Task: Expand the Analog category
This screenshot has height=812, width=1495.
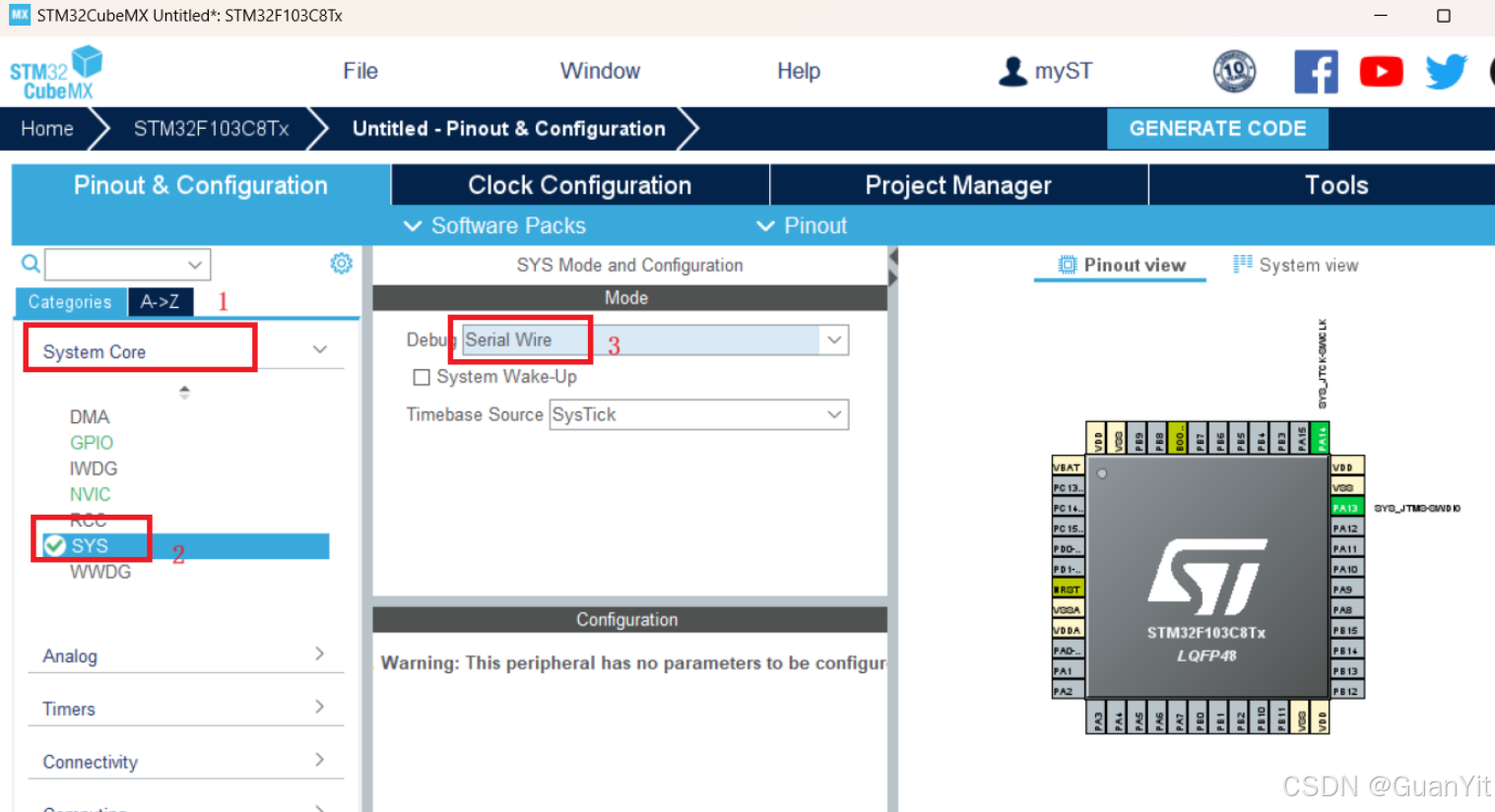Action: pos(320,654)
